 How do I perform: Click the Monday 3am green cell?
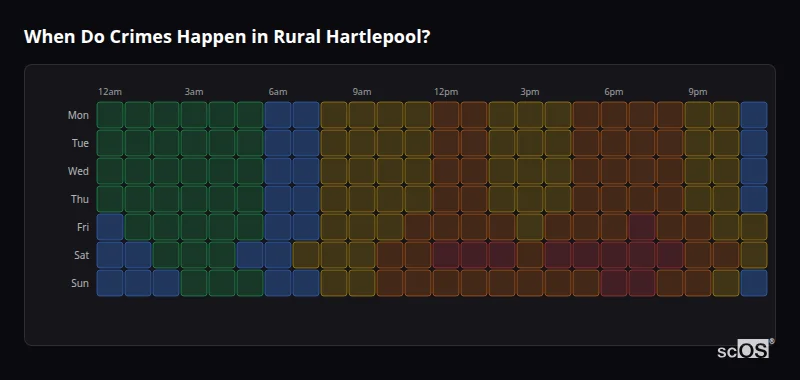(x=194, y=115)
